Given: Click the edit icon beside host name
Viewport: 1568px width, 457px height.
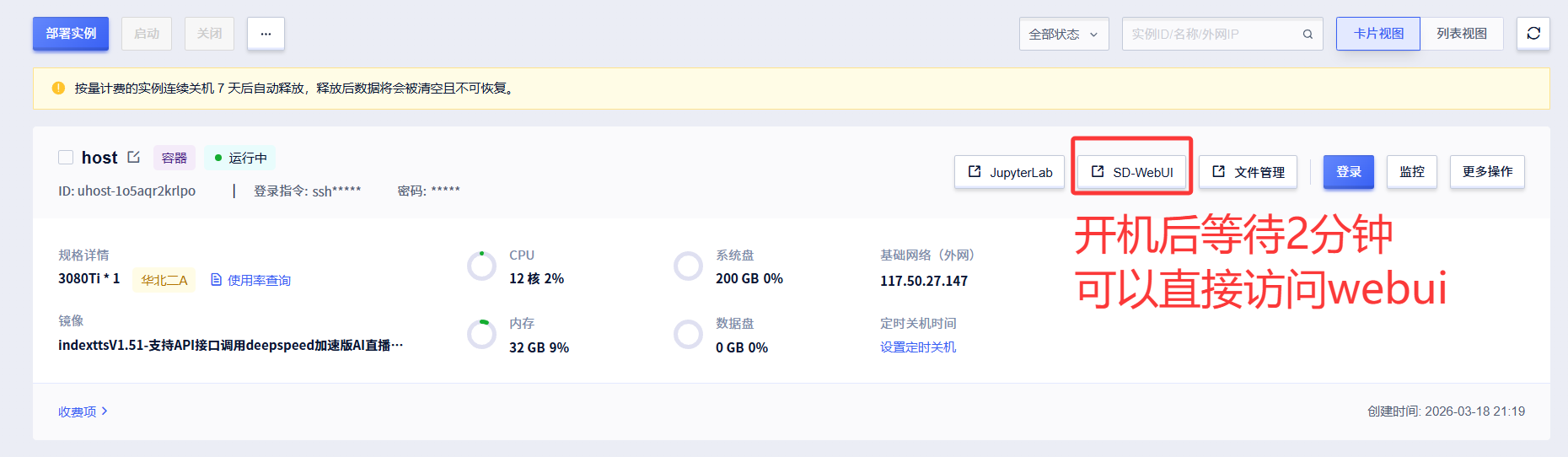Looking at the screenshot, I should point(133,158).
